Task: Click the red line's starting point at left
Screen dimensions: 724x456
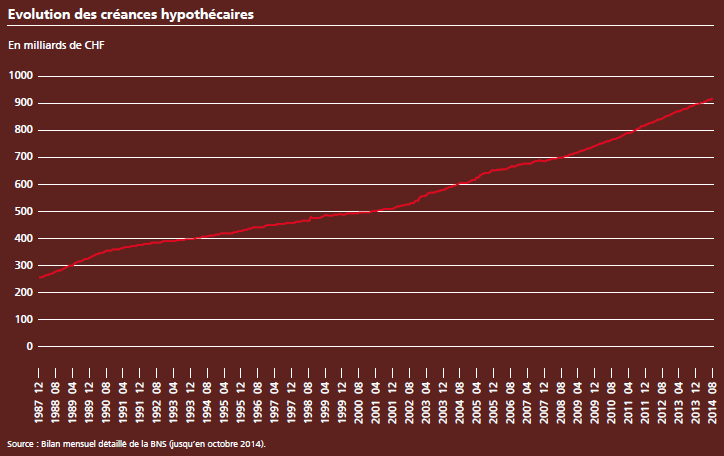Action: point(41,277)
